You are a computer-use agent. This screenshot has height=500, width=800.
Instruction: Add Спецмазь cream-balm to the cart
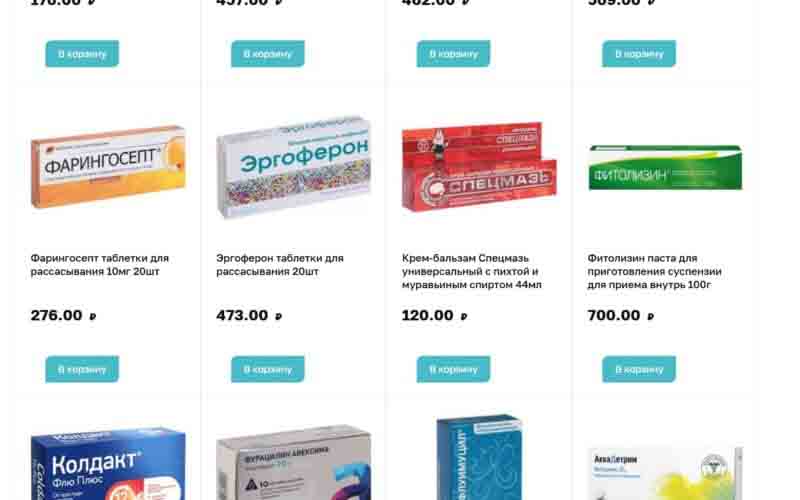pos(454,369)
